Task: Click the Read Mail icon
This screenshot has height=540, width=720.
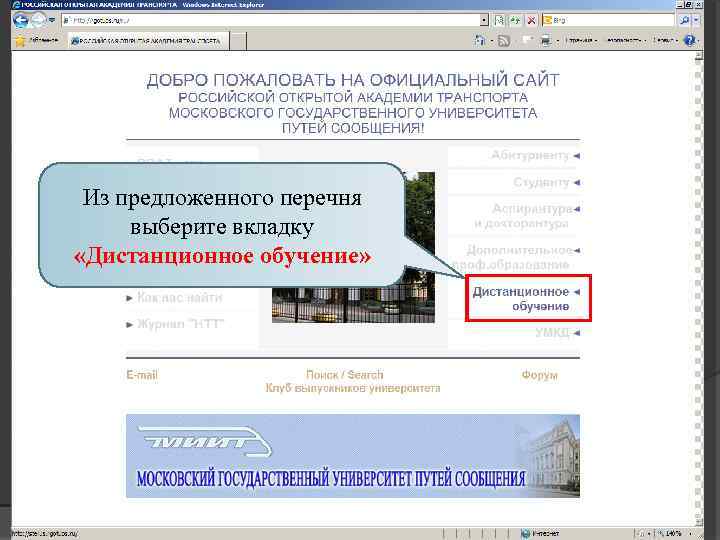Action: coord(528,41)
